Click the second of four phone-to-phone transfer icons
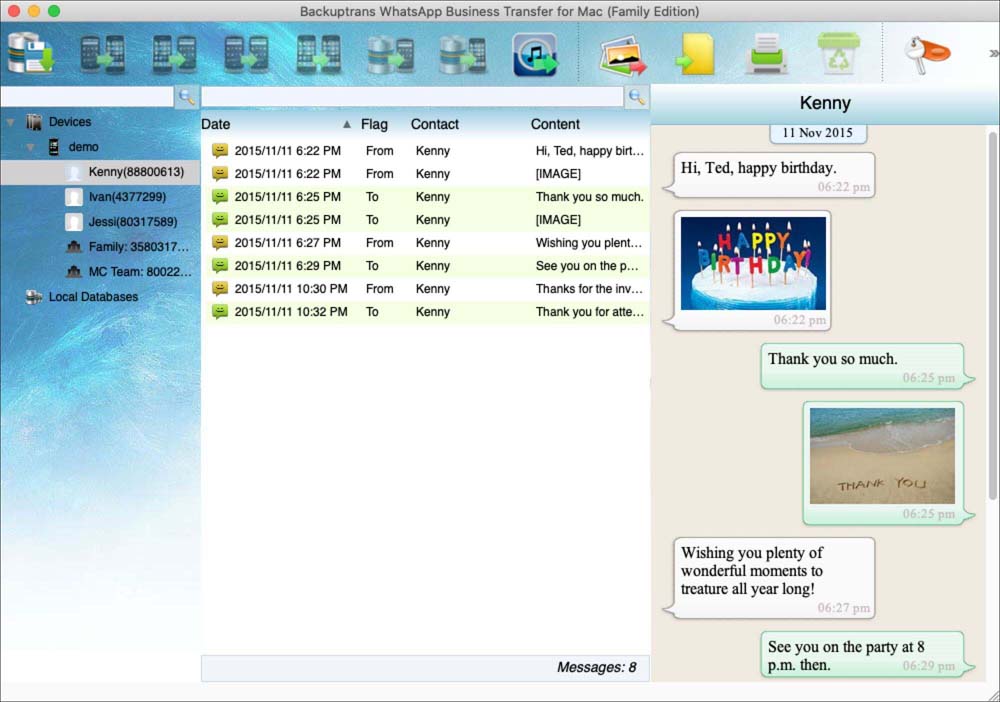Viewport: 1000px width, 702px height. point(175,54)
